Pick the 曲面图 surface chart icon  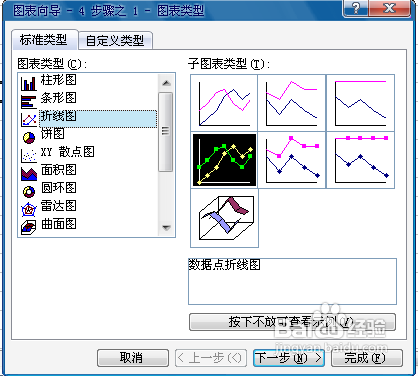tap(29, 228)
